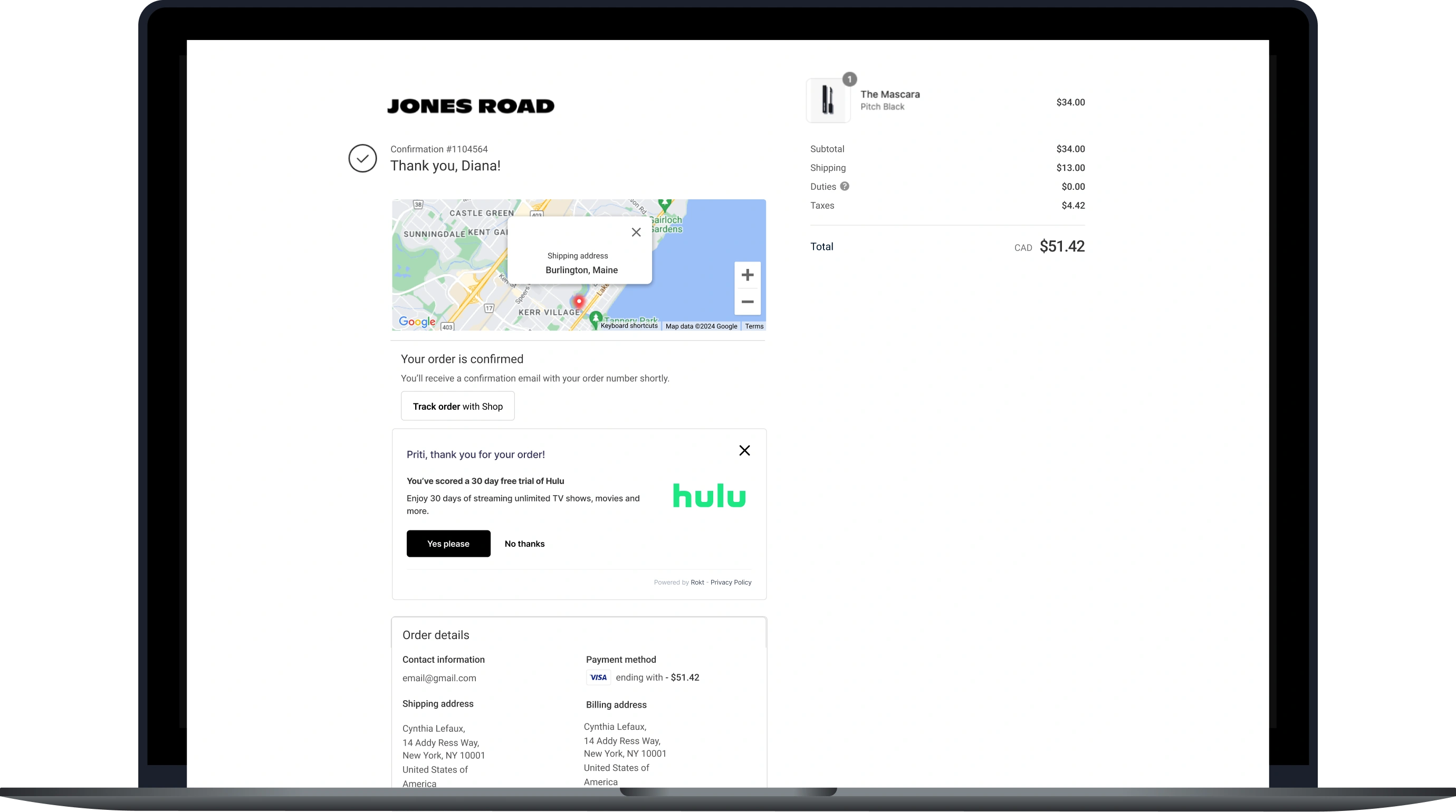Open the Privacy Policy link
Image resolution: width=1456 pixels, height=812 pixels.
(x=730, y=582)
